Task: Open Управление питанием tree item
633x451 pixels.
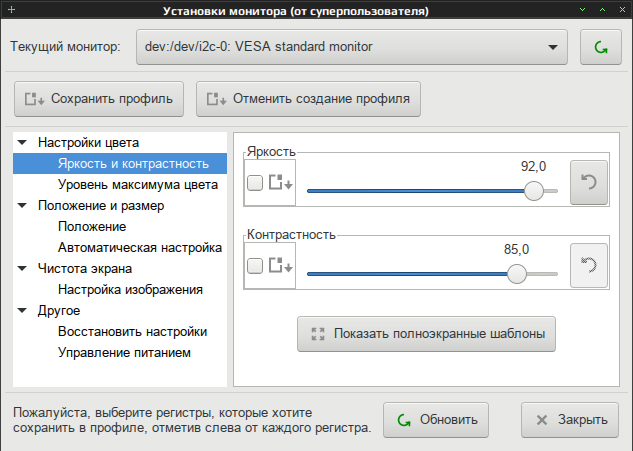Action: pos(120,352)
